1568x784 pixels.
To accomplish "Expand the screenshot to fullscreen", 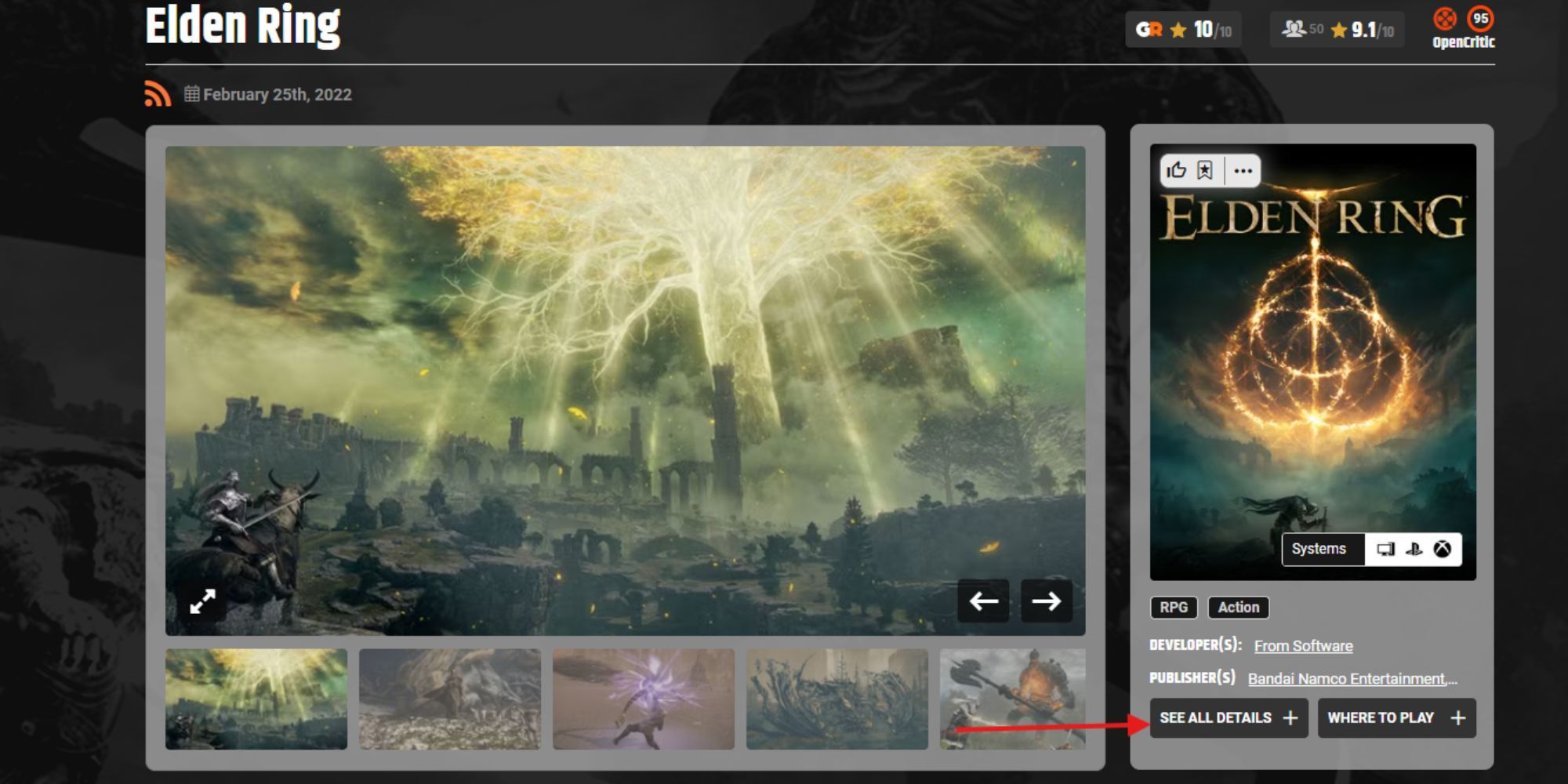I will point(202,601).
